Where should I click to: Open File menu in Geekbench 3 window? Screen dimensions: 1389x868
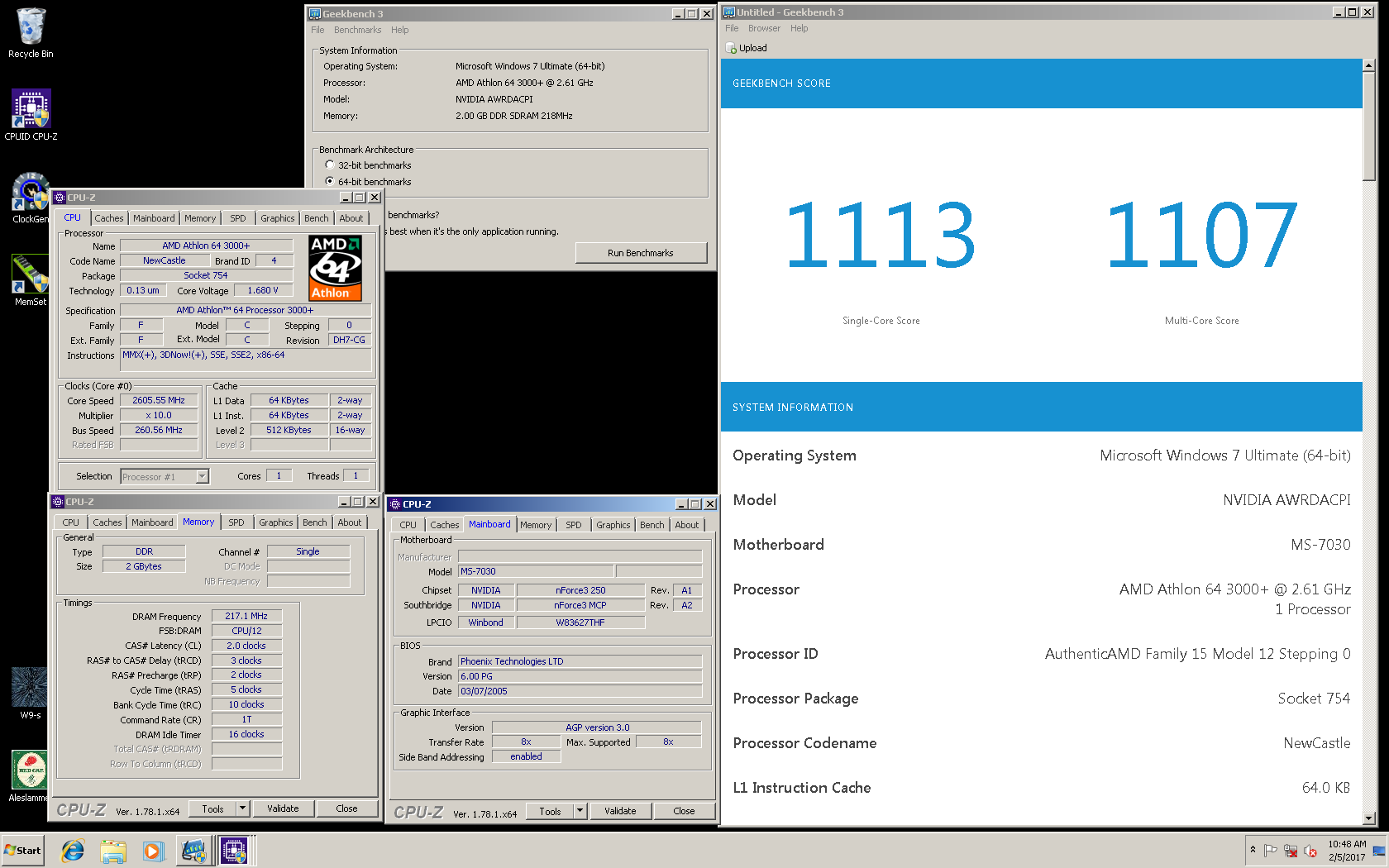[317, 30]
